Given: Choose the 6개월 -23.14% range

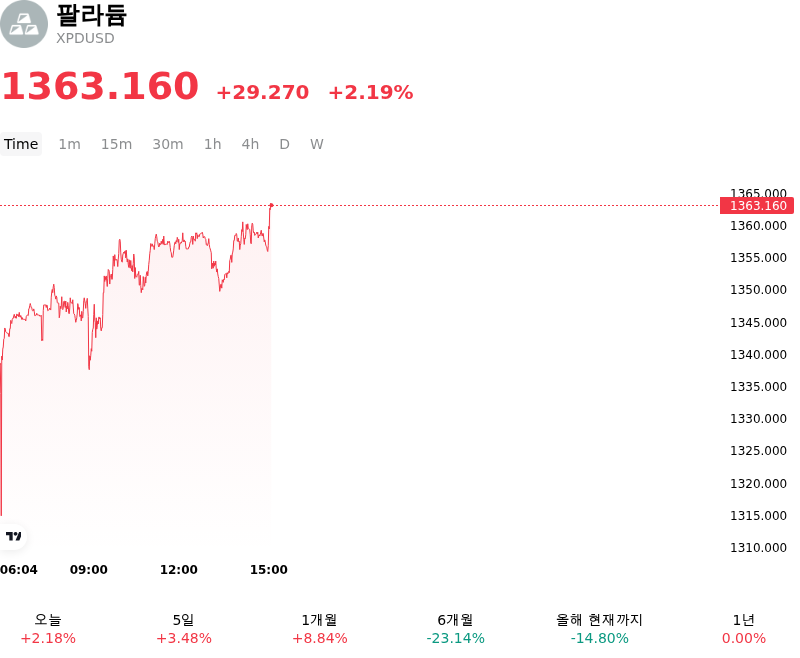Looking at the screenshot, I should pos(455,629).
